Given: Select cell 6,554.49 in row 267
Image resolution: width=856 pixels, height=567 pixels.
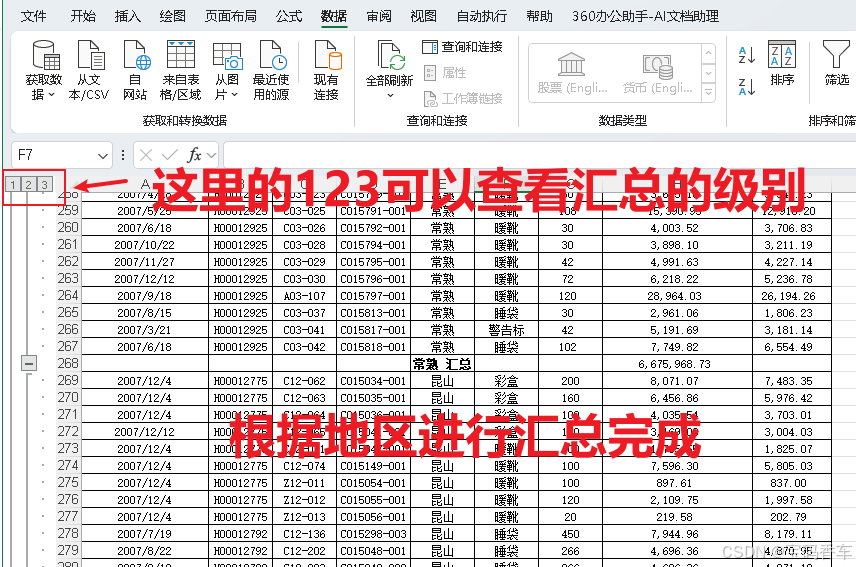Looking at the screenshot, I should click(x=792, y=347).
